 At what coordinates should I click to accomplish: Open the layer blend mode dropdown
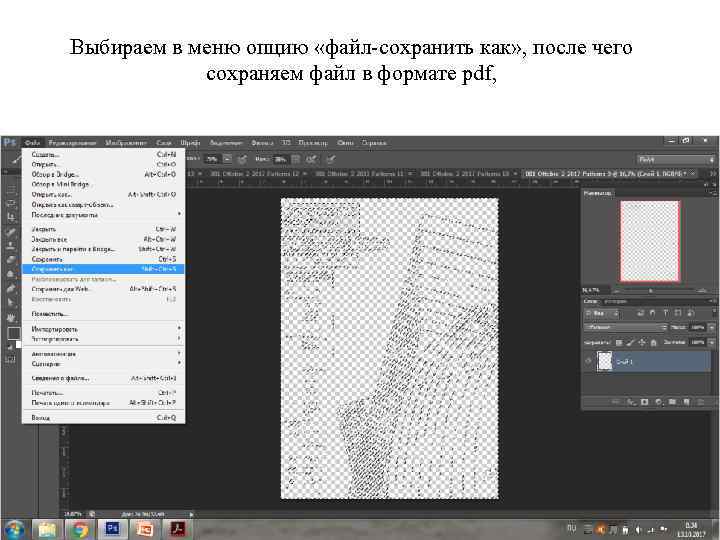[x=625, y=327]
